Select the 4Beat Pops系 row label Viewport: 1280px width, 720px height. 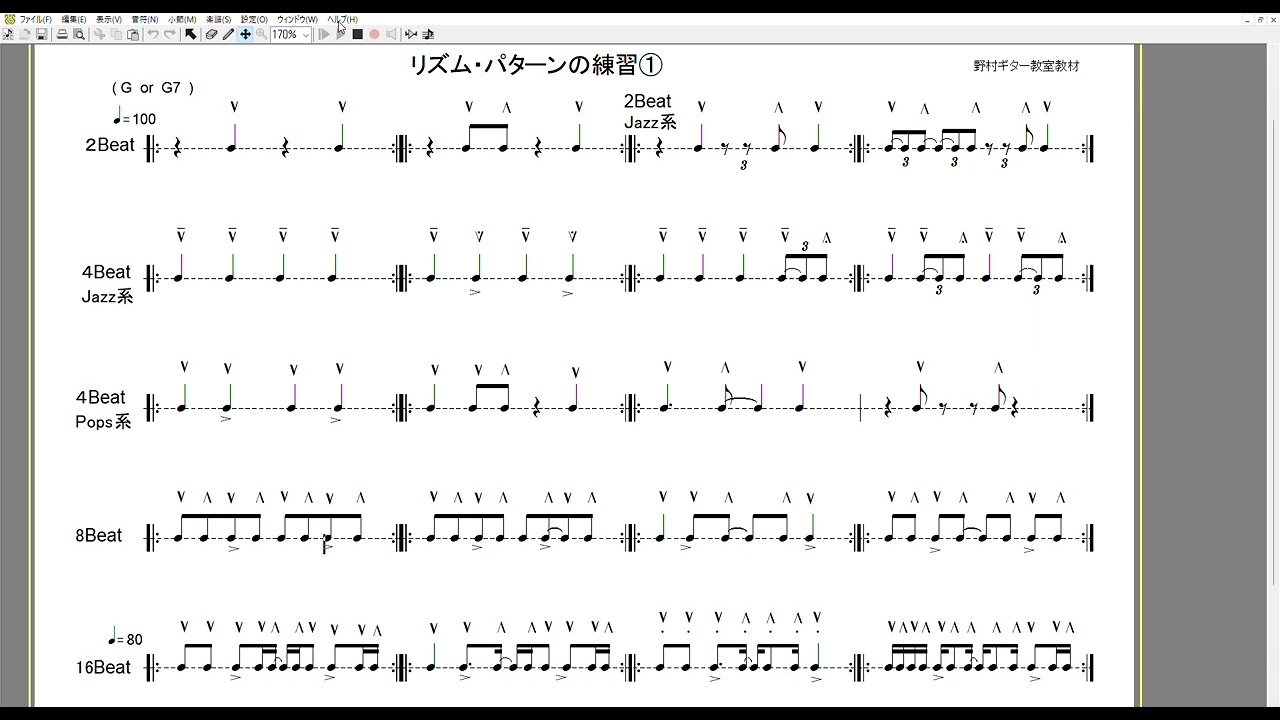(x=102, y=409)
